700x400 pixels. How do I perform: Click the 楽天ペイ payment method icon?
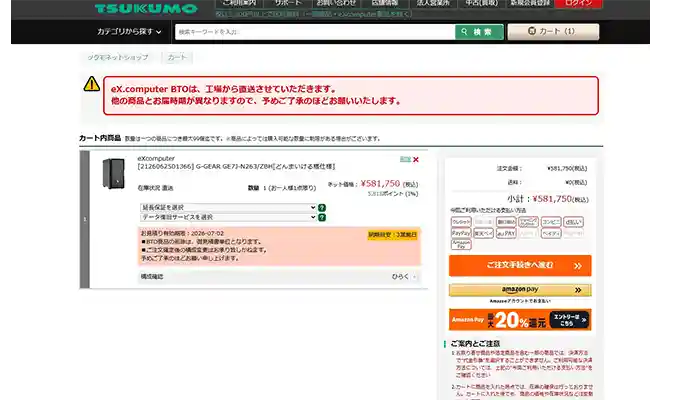pos(483,233)
